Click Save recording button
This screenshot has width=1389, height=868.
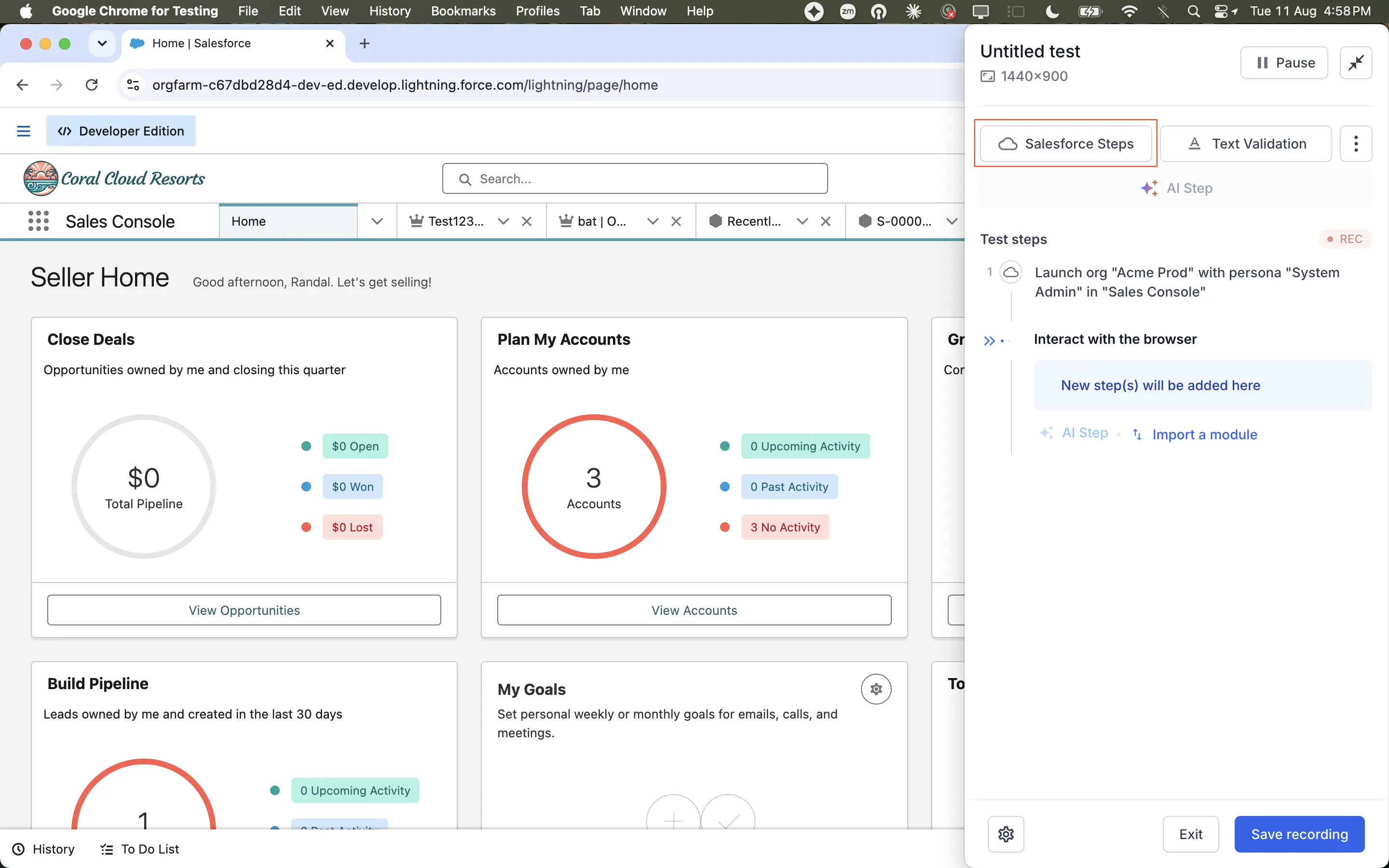pyautogui.click(x=1299, y=834)
